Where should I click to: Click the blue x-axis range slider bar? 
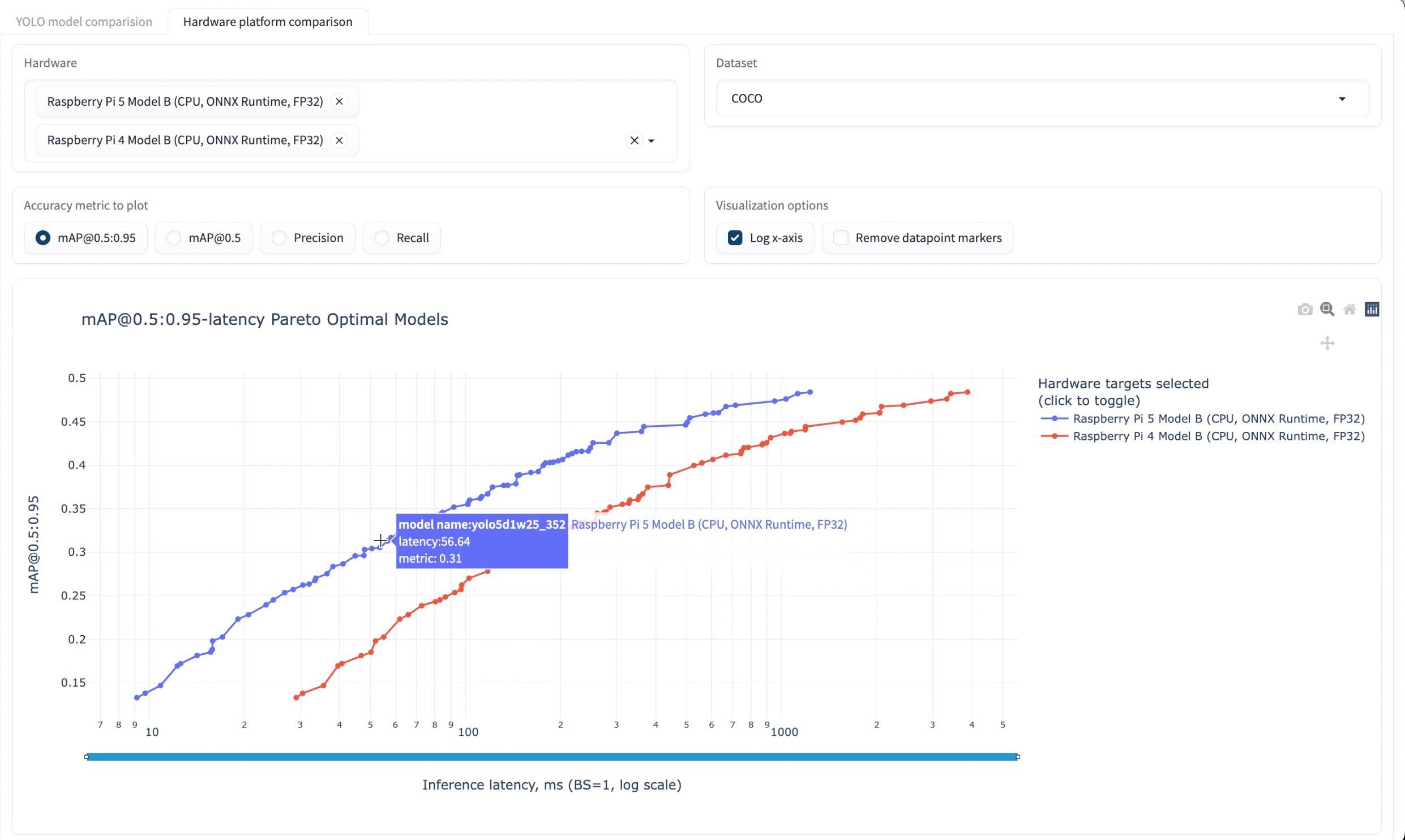pyautogui.click(x=552, y=757)
